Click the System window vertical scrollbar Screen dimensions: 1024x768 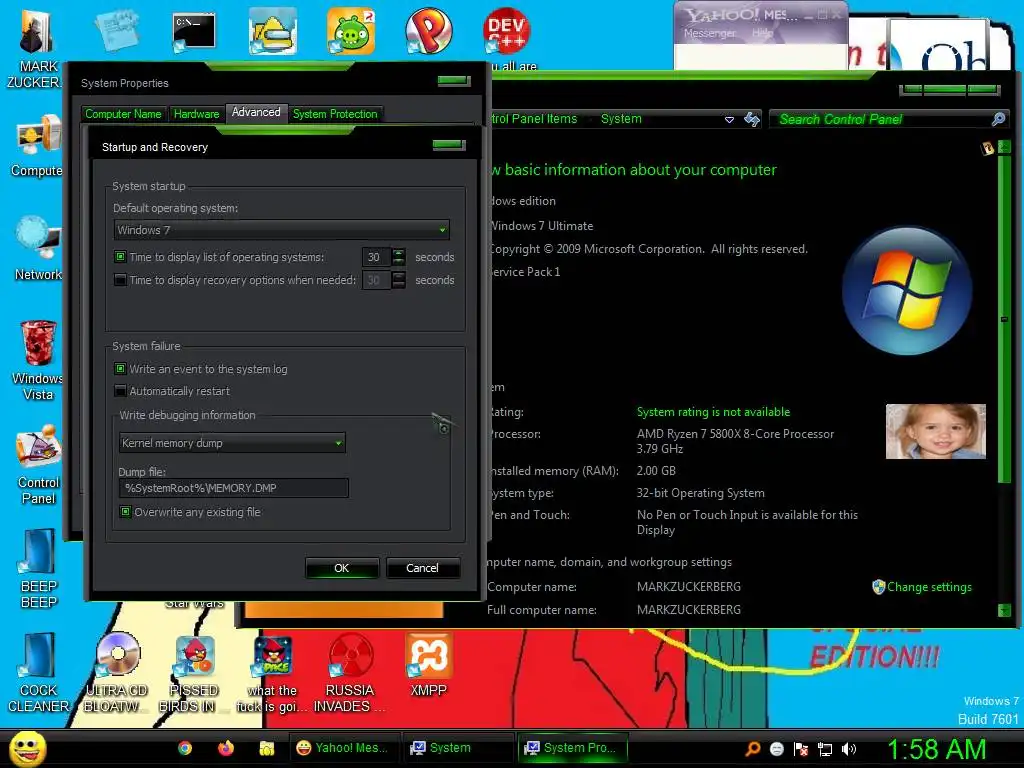pos(1004,319)
